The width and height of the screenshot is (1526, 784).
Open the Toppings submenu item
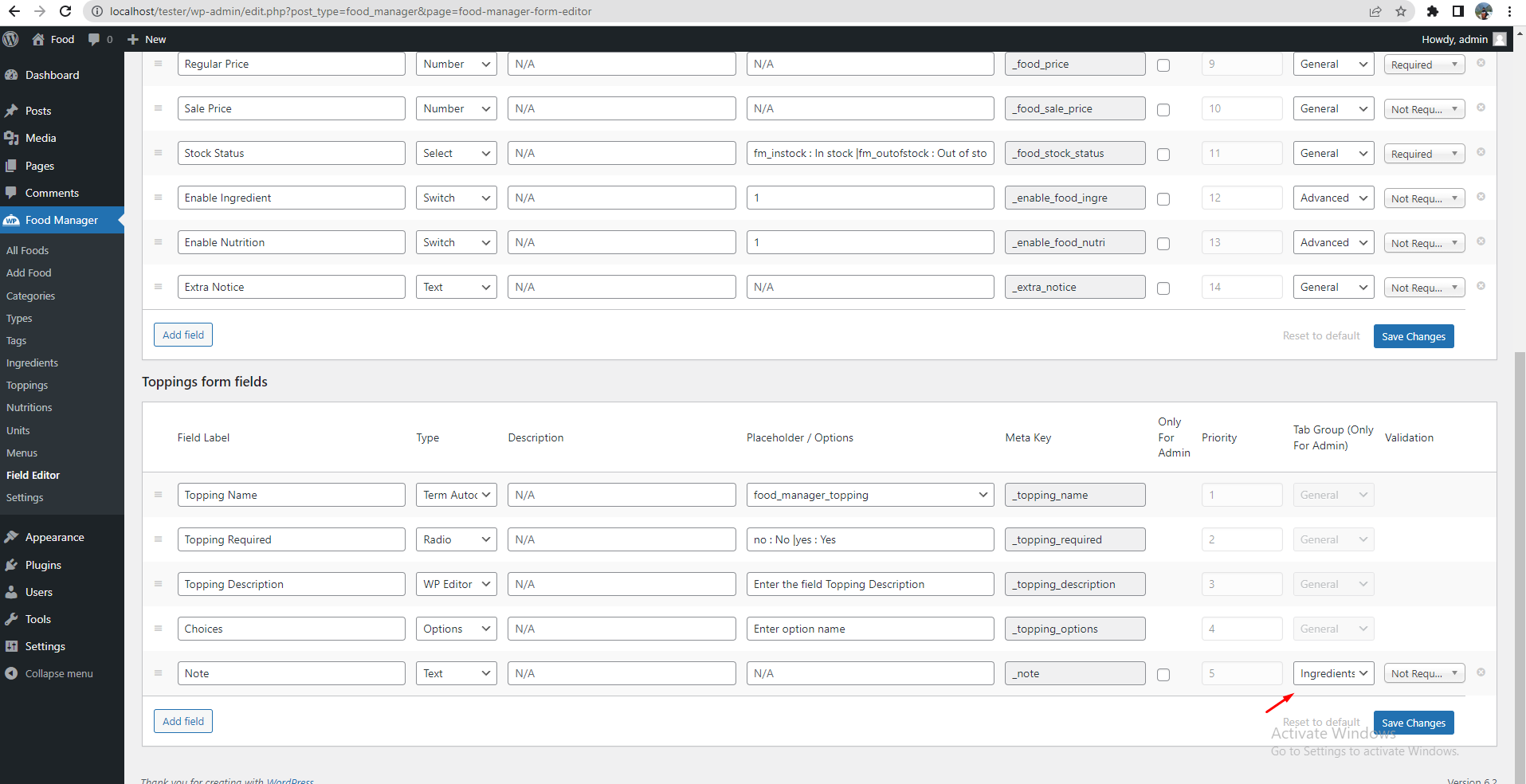[27, 385]
